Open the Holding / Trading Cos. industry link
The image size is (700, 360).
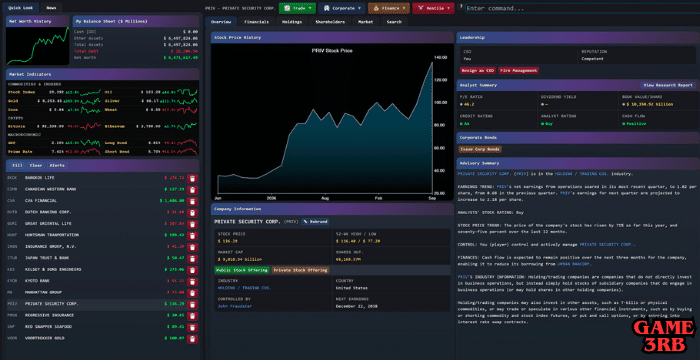click(x=244, y=288)
